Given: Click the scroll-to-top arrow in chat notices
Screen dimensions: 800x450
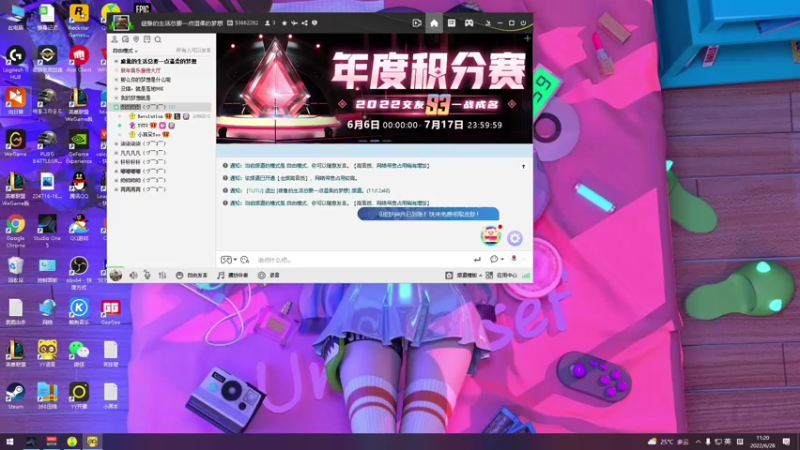Looking at the screenshot, I should [523, 166].
